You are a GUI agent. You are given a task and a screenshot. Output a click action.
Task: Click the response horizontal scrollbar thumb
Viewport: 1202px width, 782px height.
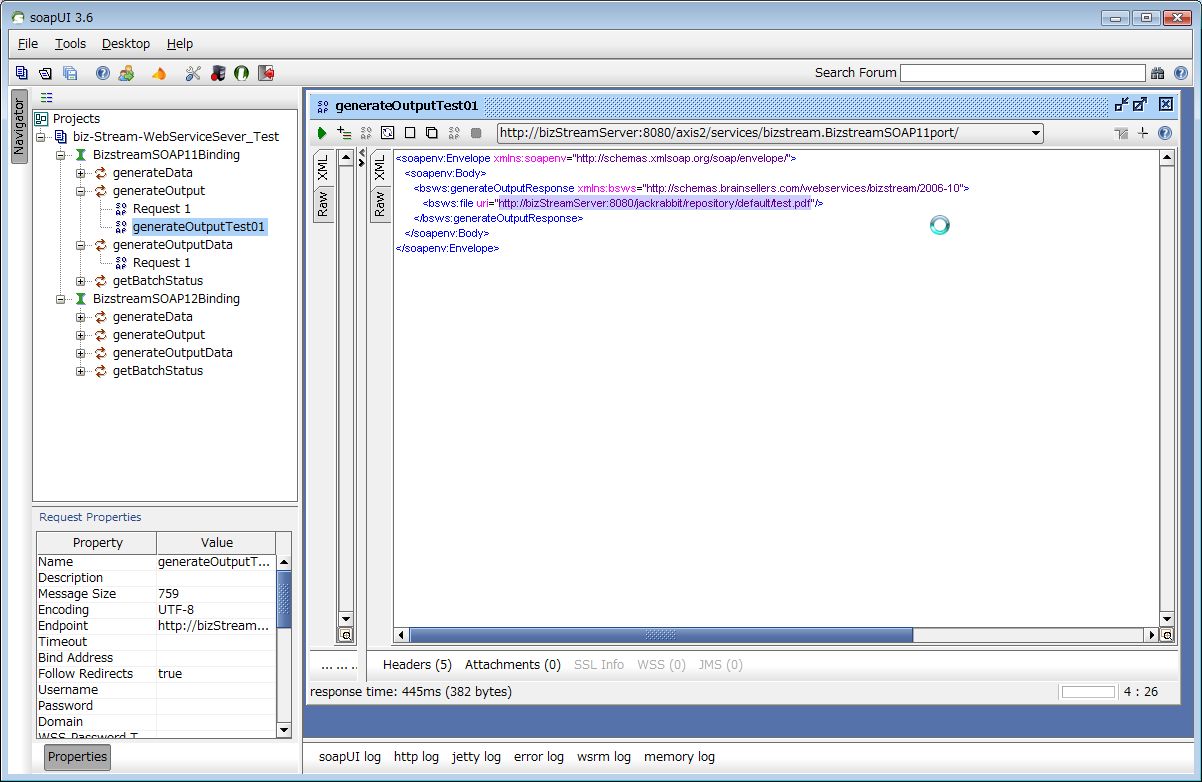point(661,635)
